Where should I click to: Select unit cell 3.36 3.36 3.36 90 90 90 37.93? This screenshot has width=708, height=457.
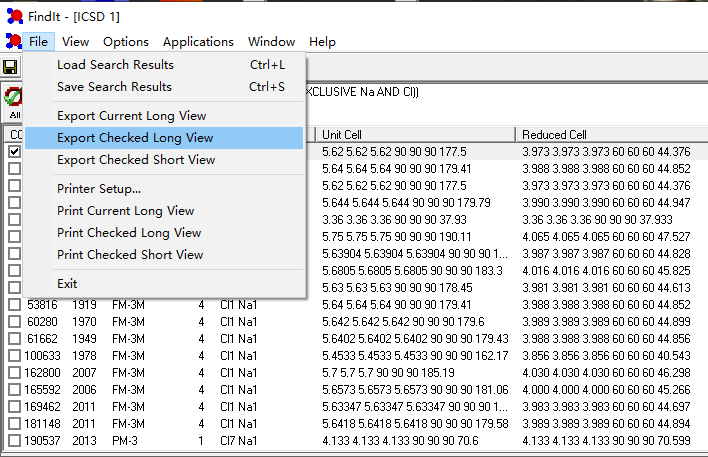394,220
